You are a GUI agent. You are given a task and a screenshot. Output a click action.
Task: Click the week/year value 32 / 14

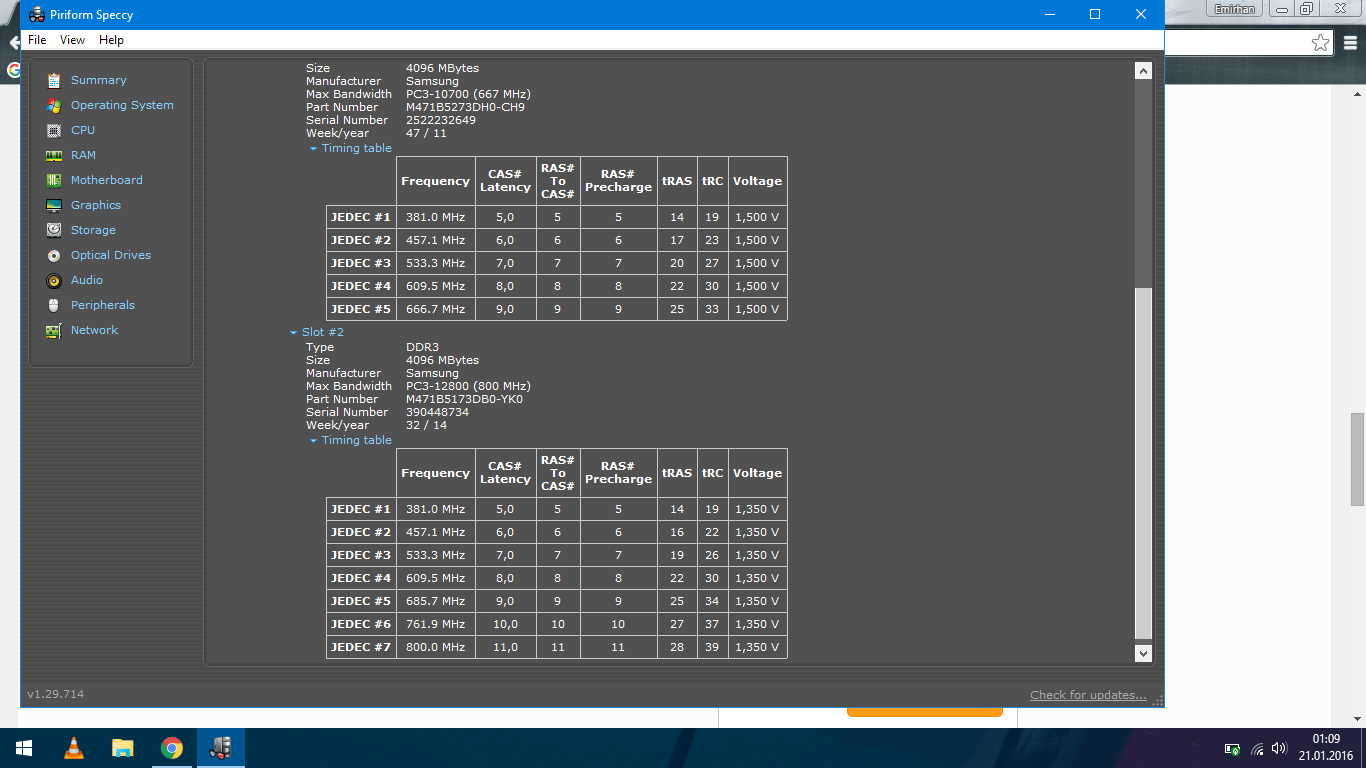click(x=426, y=425)
